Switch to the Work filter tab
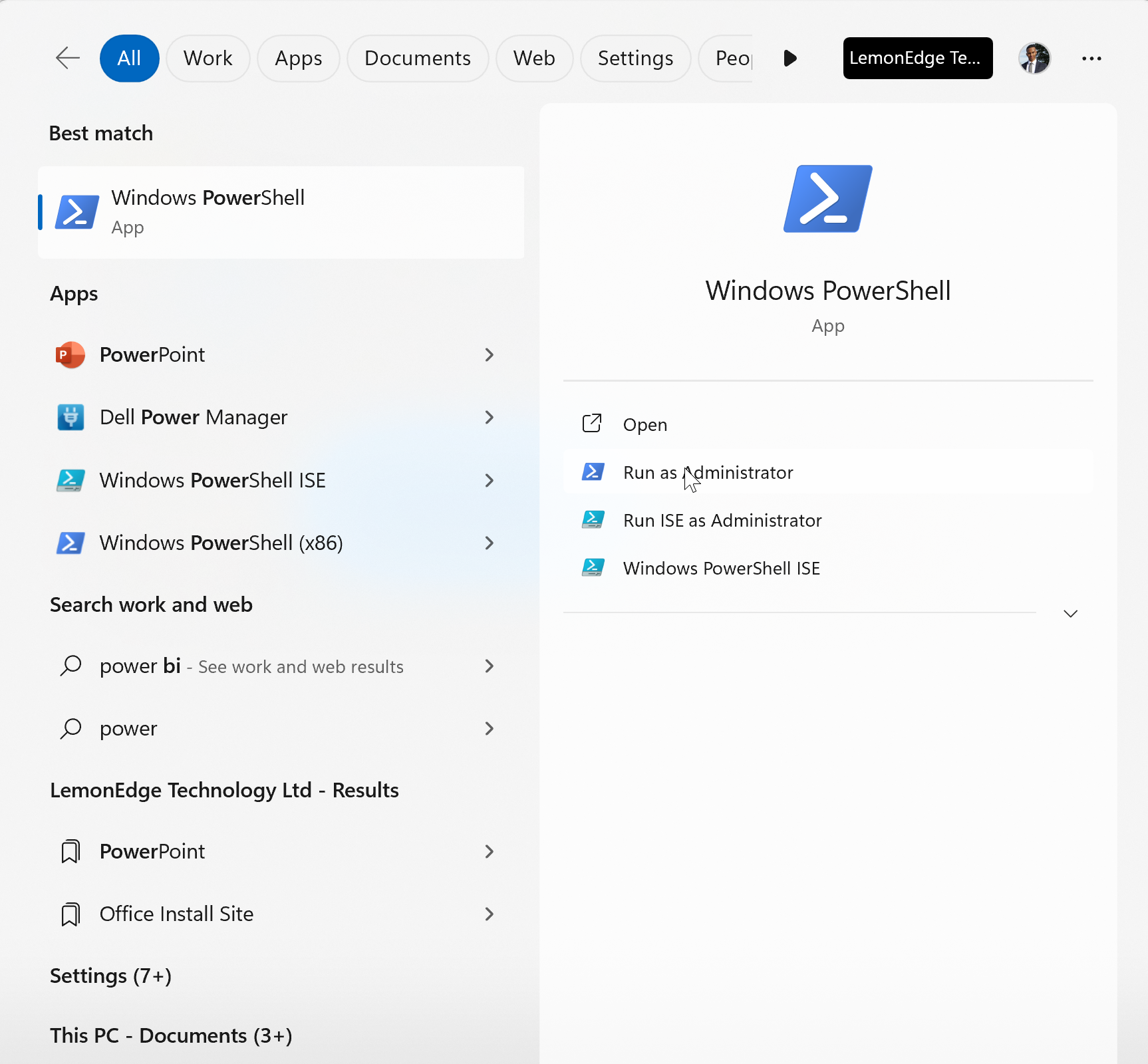1148x1064 pixels. [208, 59]
